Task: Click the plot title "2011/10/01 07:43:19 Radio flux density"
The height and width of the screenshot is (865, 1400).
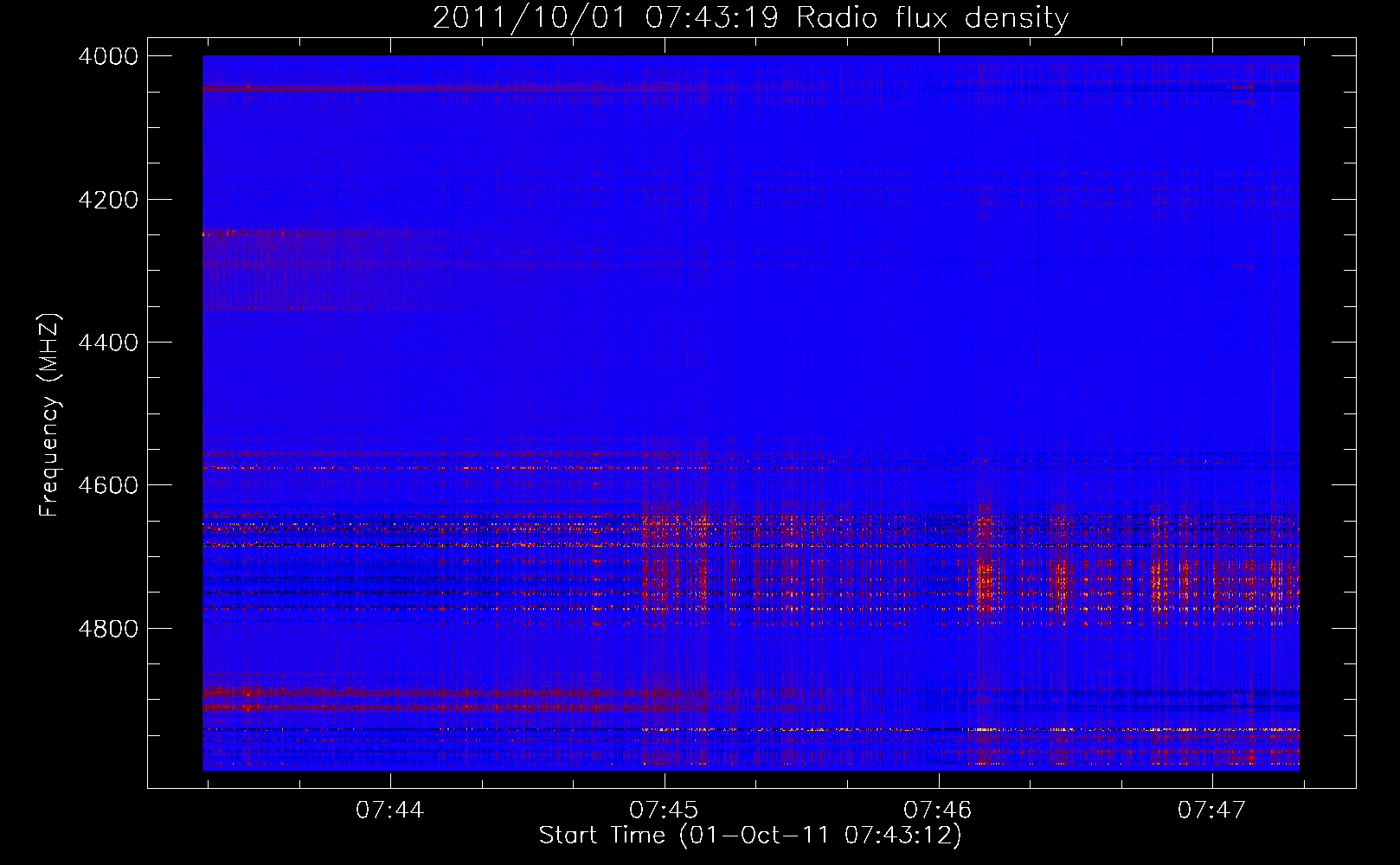Action: [750, 17]
